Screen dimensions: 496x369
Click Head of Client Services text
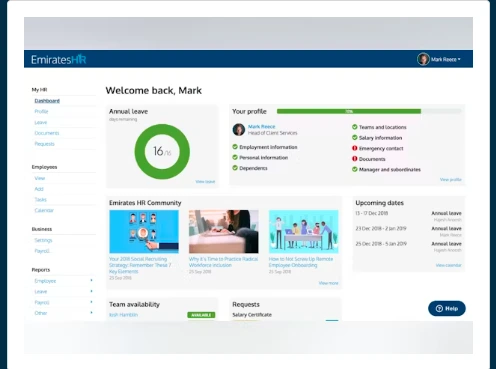[x=272, y=133]
